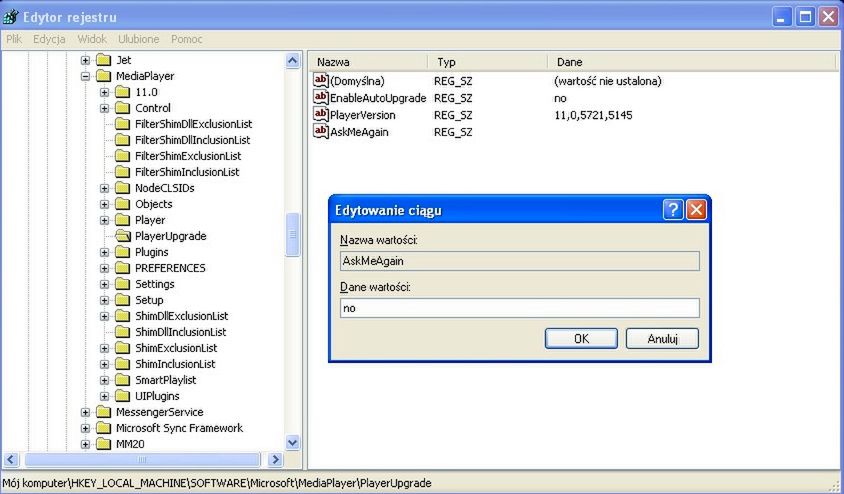This screenshot has width=844, height=494.
Task: Click the PlayerVersion string icon
Action: (321, 115)
